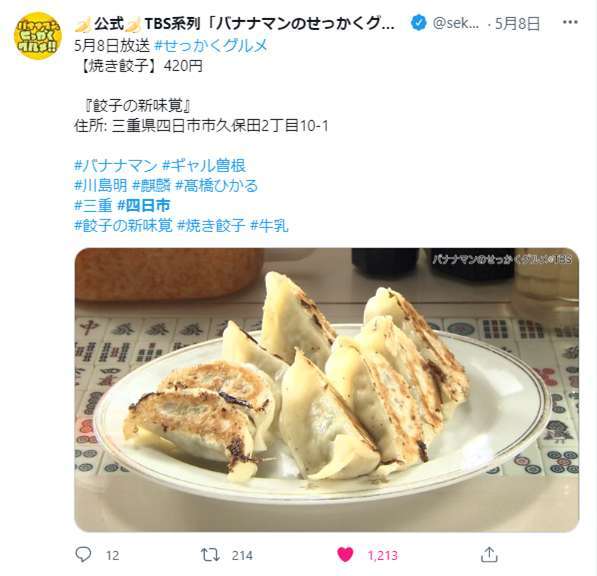Open the yellow profile avatar
The width and height of the screenshot is (597, 576).
[x=37, y=36]
